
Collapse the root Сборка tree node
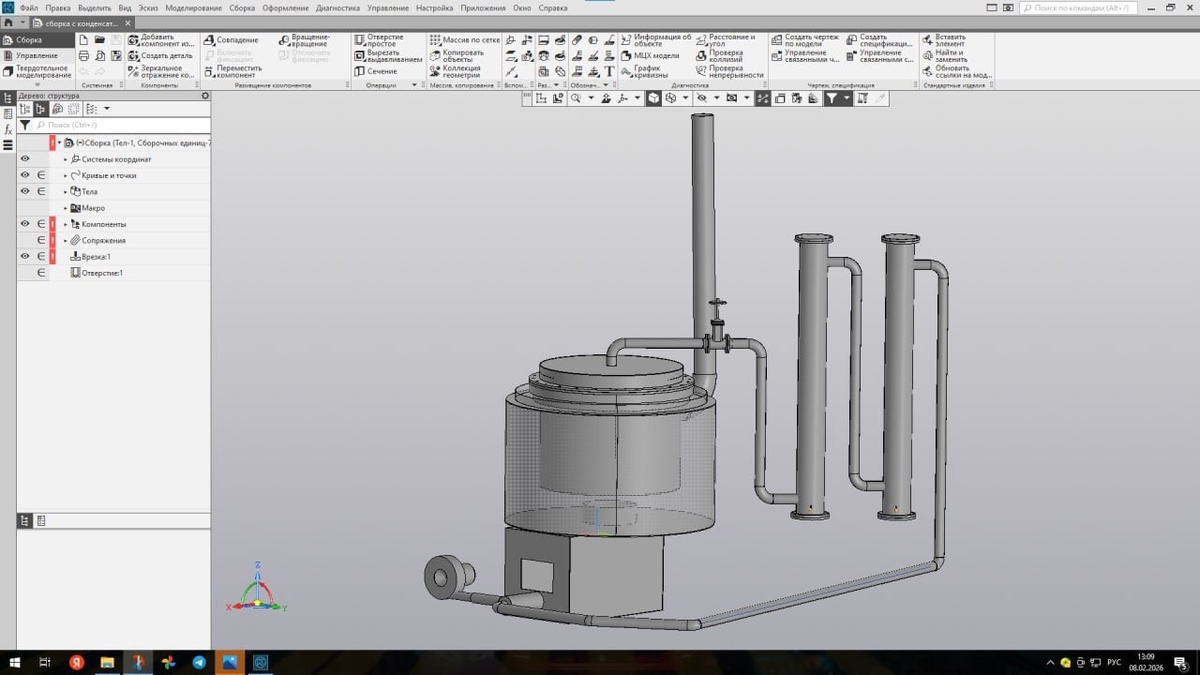pyautogui.click(x=59, y=143)
